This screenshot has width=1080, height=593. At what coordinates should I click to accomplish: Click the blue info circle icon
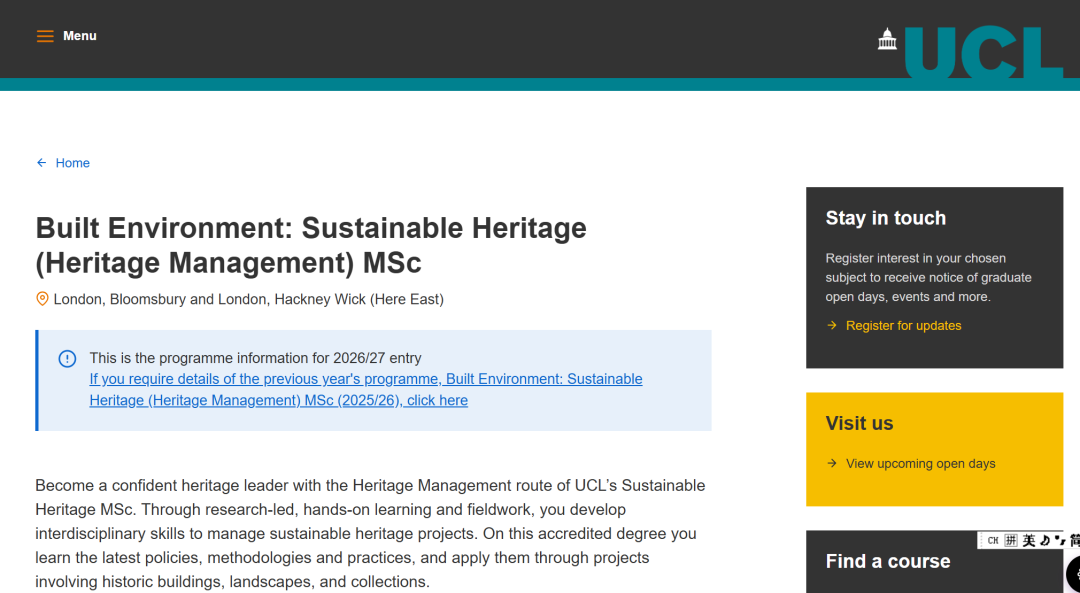pos(67,359)
